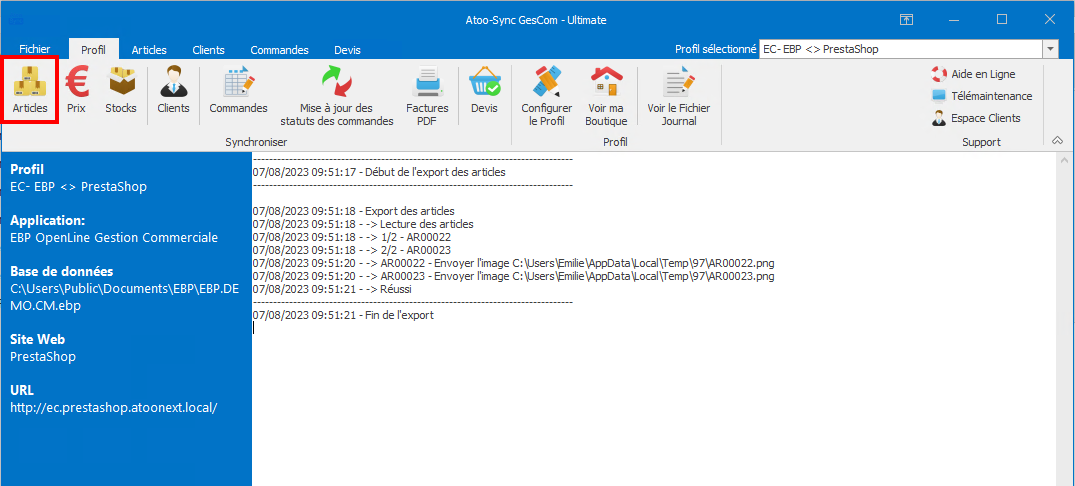Click the AR00022.png image path log line
The image size is (1075, 486).
click(x=514, y=263)
